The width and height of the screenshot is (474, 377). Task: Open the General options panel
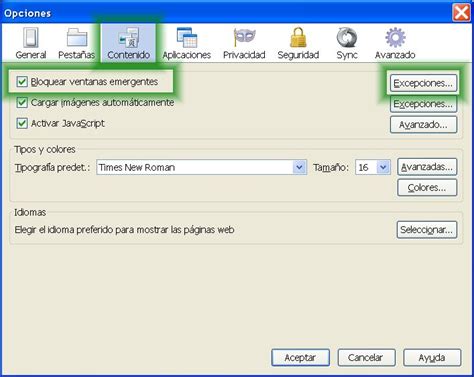[31, 44]
